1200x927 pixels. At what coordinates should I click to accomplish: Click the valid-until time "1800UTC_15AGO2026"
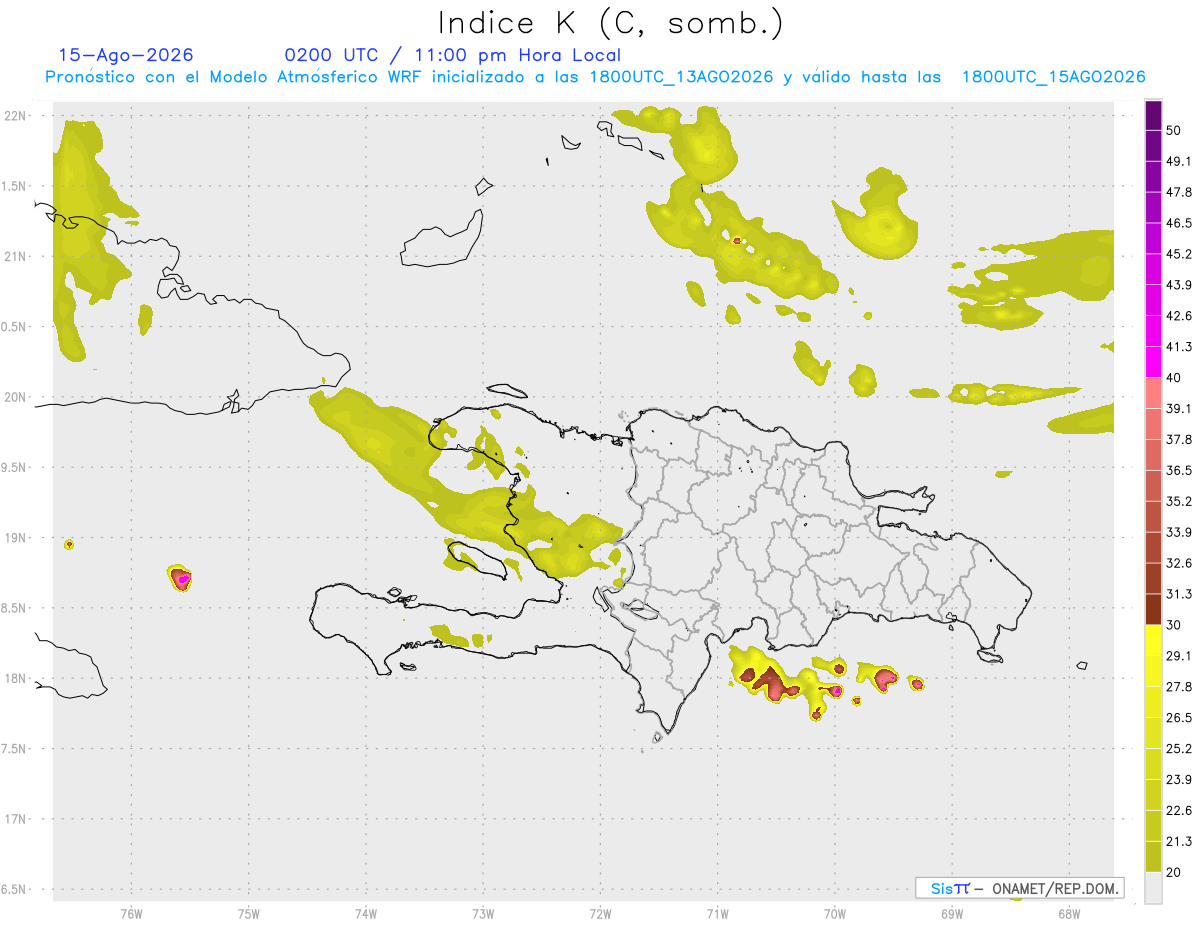coord(1053,77)
